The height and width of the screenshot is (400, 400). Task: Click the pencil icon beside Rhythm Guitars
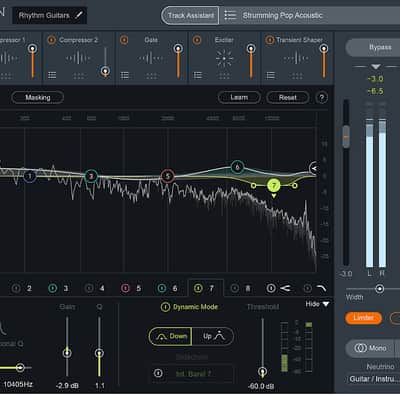79,15
